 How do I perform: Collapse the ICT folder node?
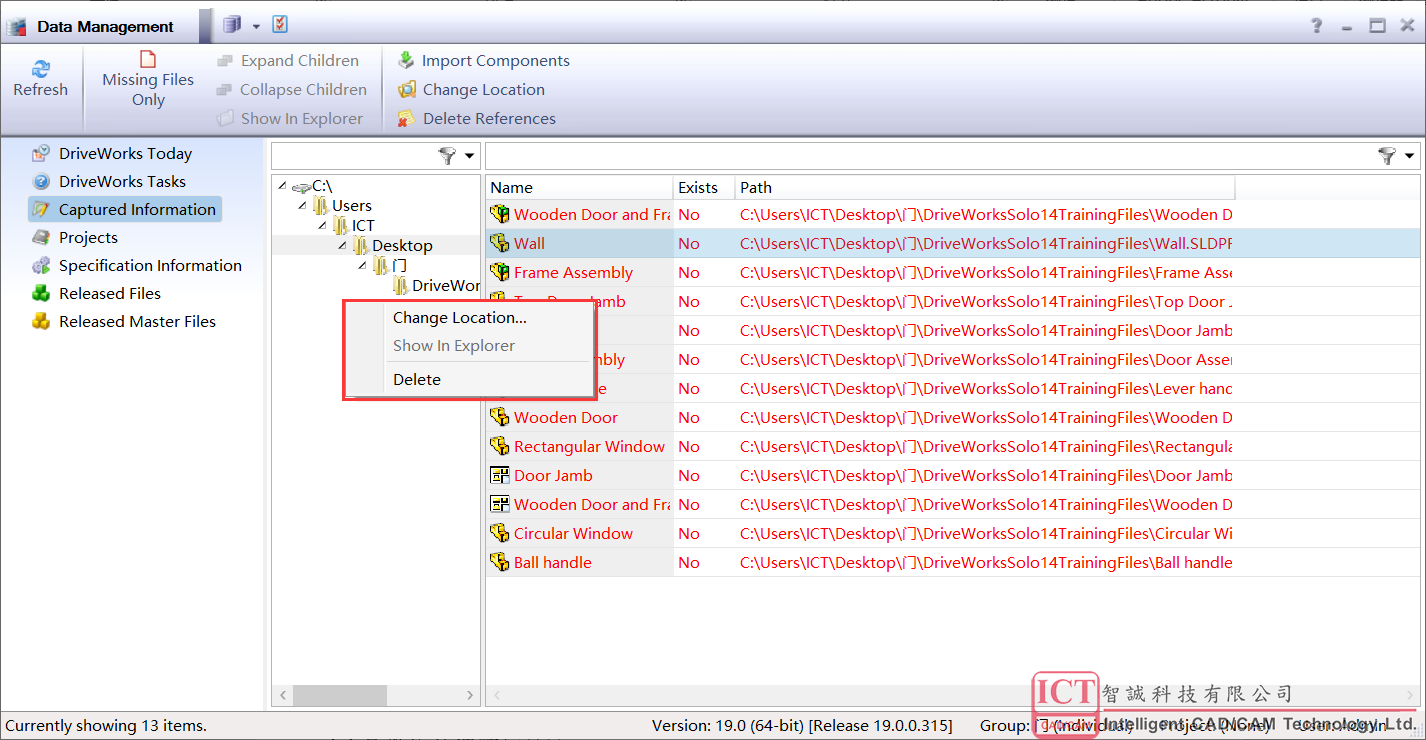323,226
